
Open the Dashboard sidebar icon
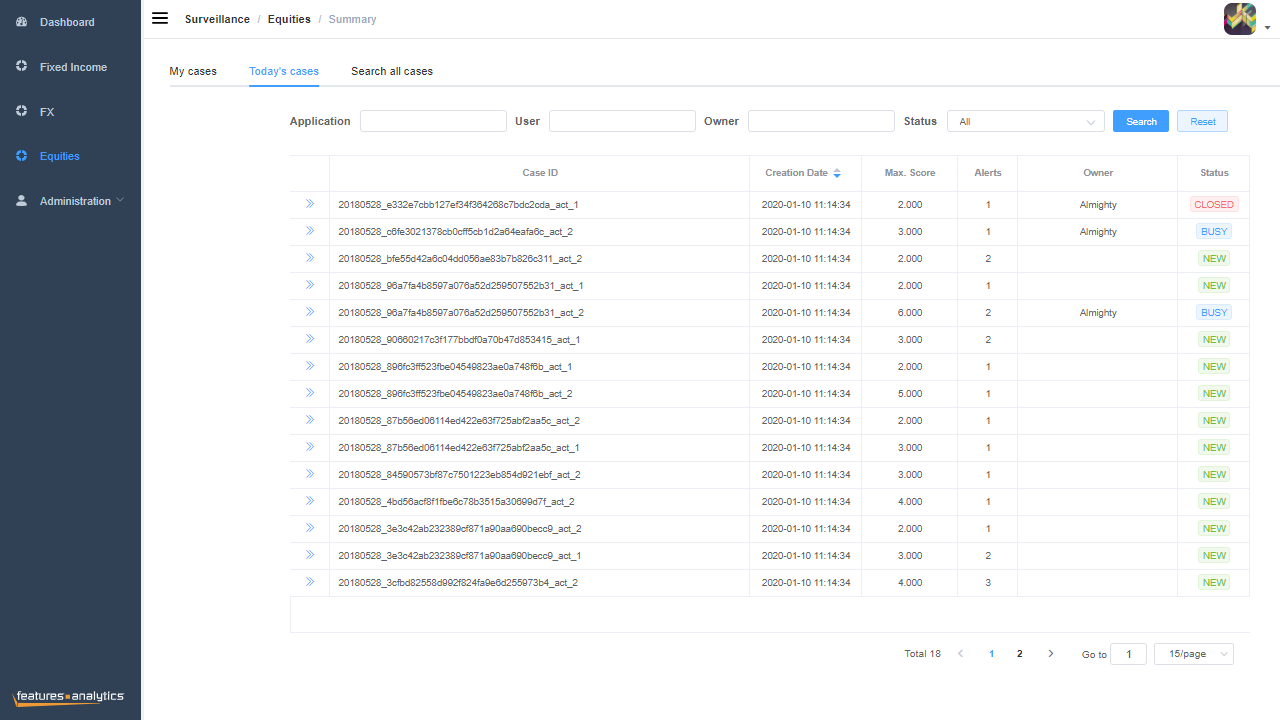pos(22,21)
